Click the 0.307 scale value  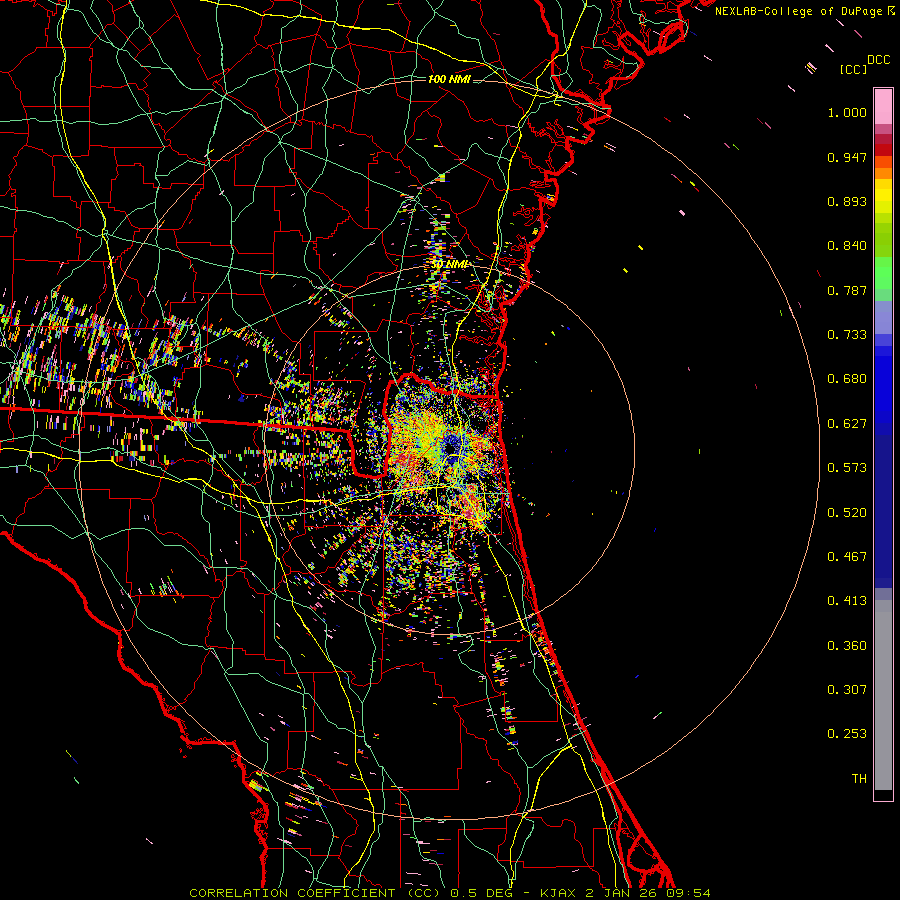pos(847,690)
